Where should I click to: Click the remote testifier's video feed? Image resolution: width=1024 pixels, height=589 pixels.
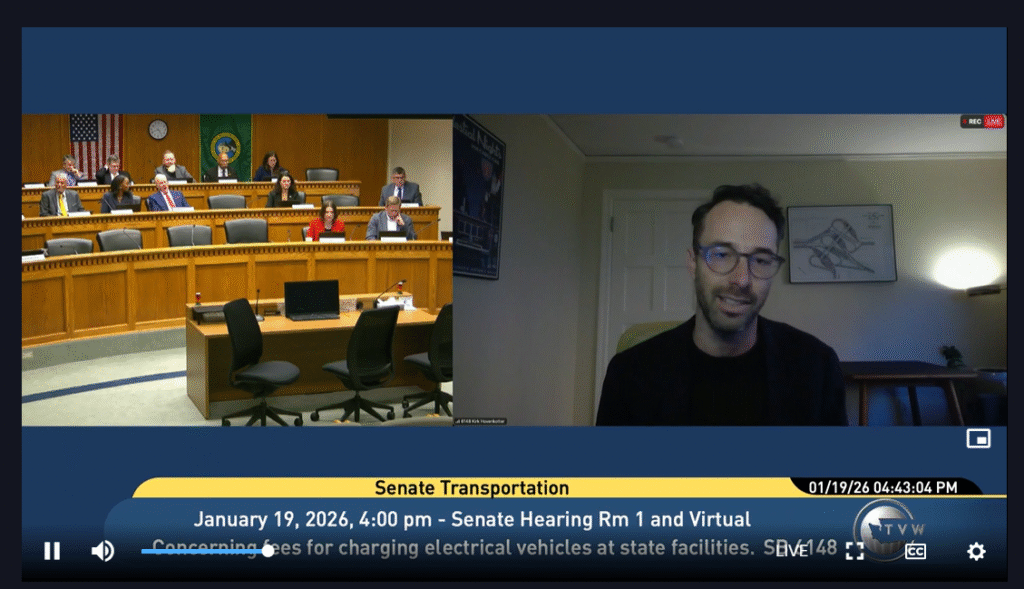[730, 270]
